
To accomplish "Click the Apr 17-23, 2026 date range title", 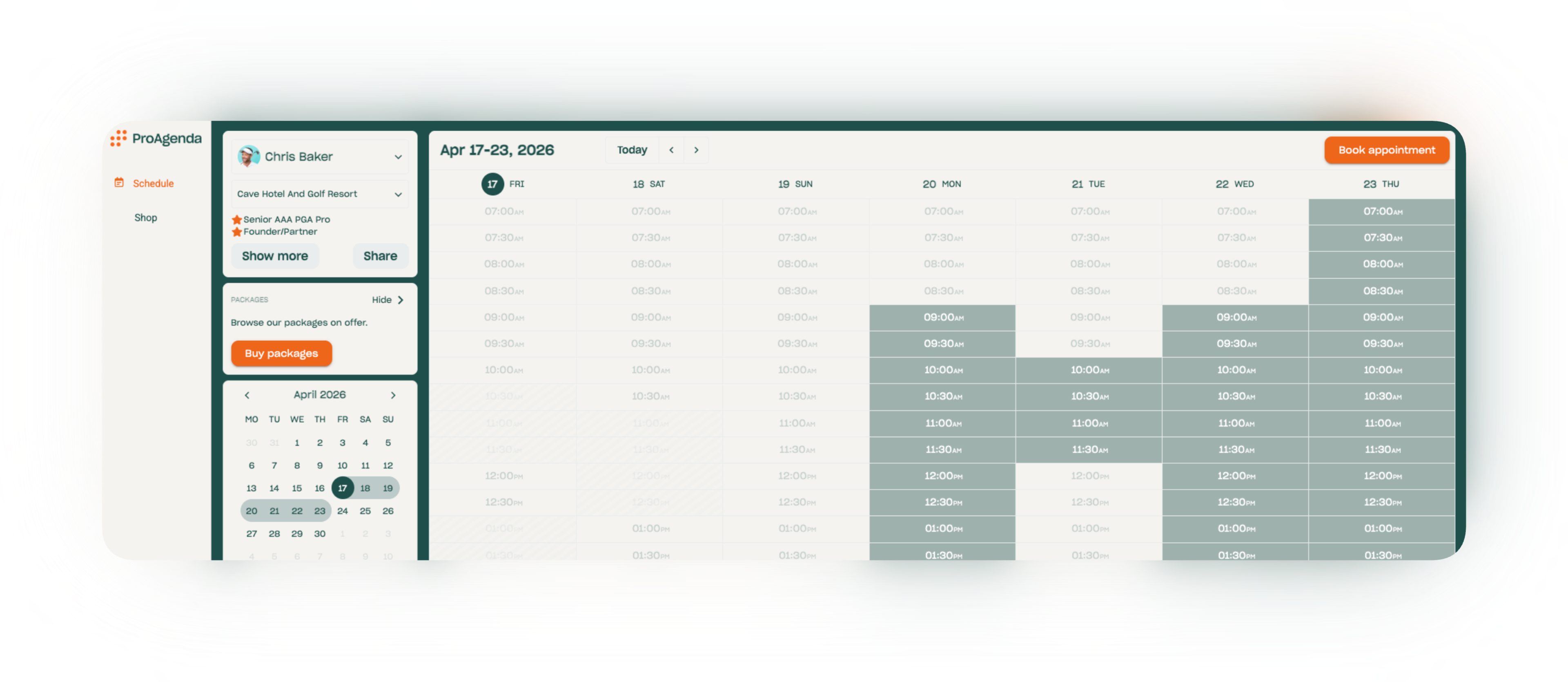I will pos(497,150).
